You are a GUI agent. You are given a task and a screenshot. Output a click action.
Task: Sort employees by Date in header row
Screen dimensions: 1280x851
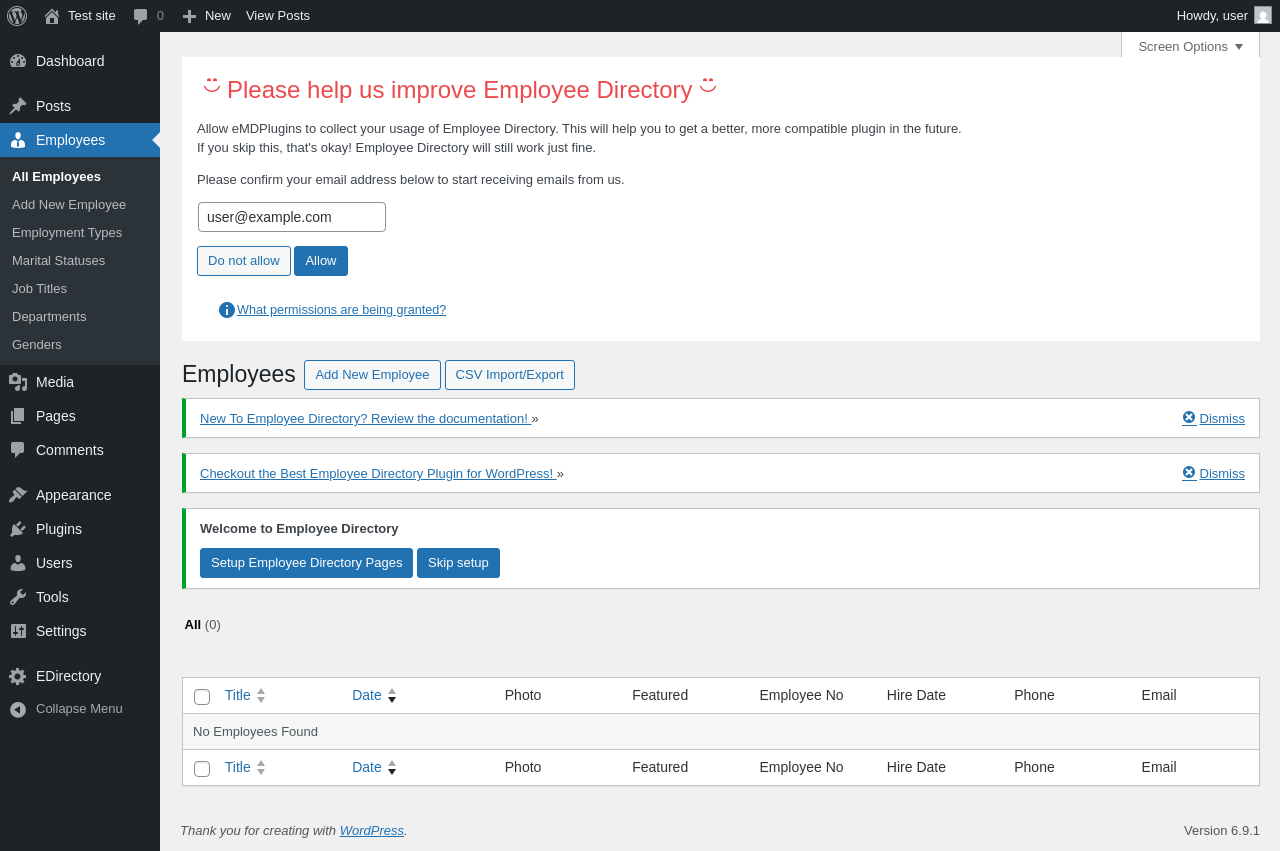click(x=367, y=695)
